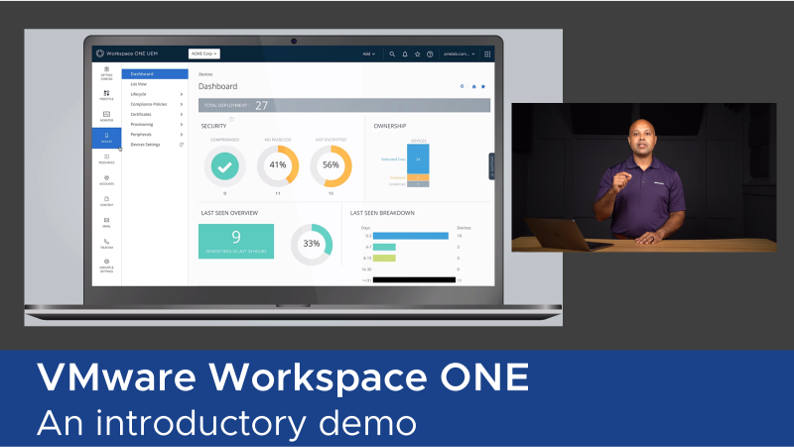Click the Devices breadcrumb link

click(x=206, y=74)
